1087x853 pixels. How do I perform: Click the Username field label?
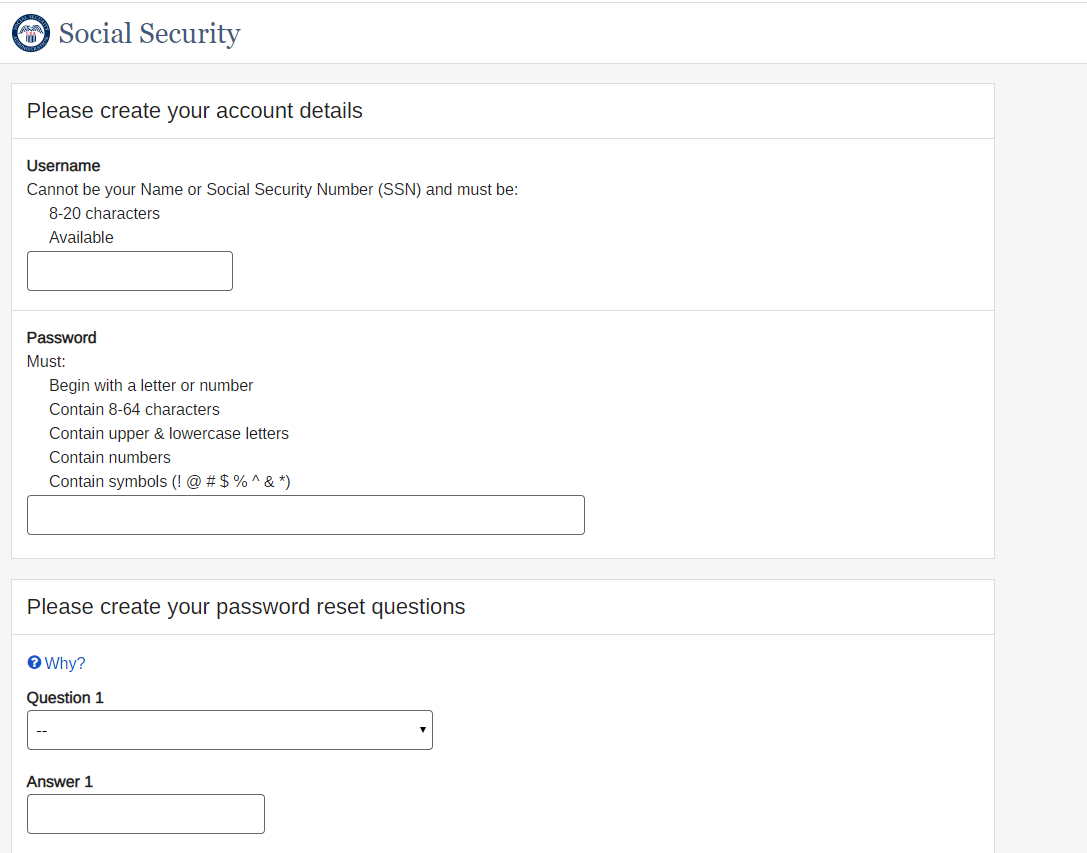(63, 165)
